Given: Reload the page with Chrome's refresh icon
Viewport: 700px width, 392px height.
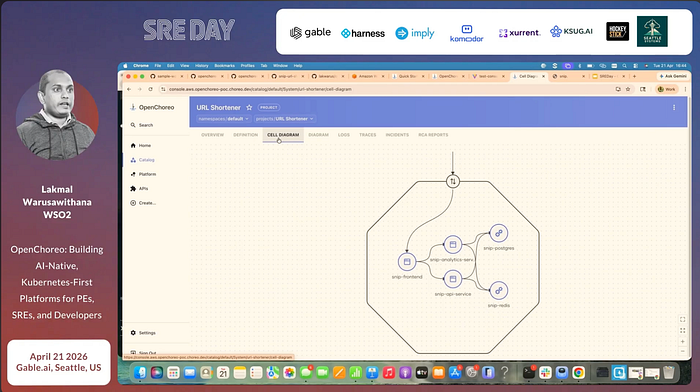Looking at the screenshot, I should coord(150,89).
